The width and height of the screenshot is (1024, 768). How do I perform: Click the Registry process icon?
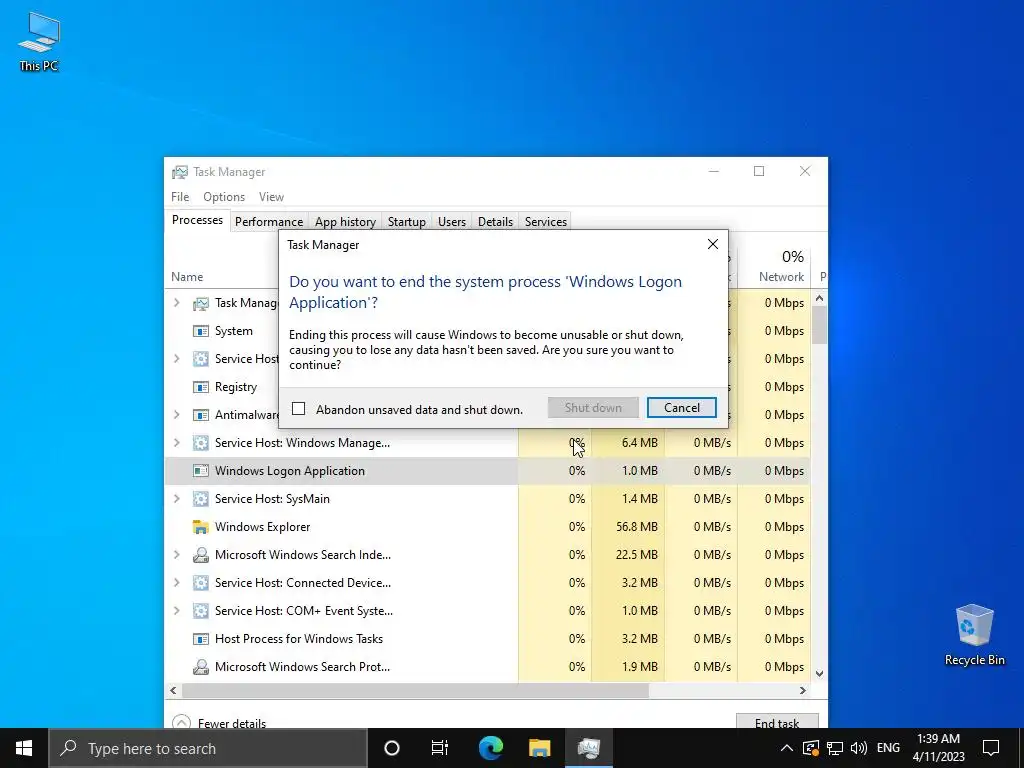(200, 387)
